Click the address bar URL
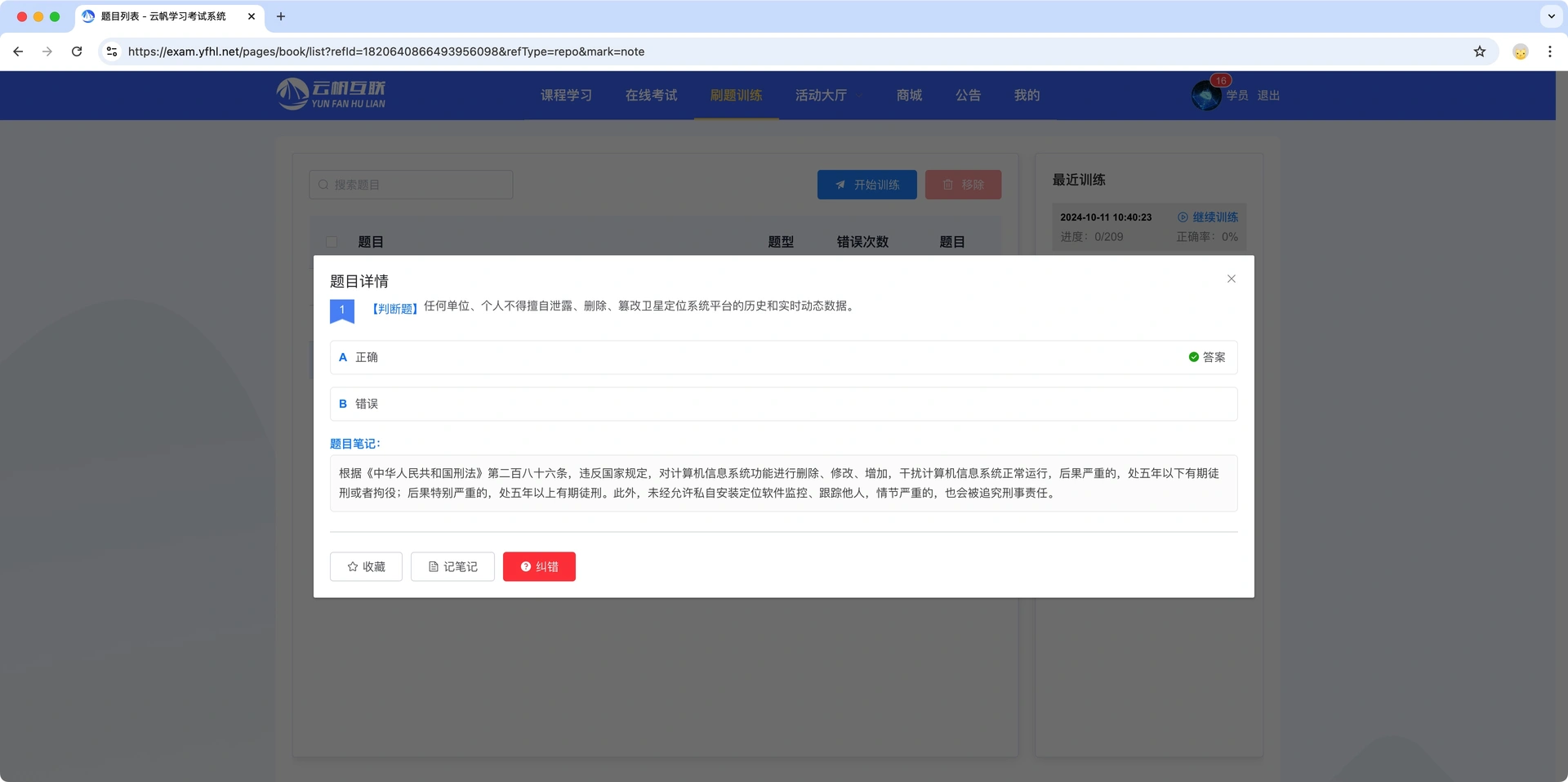The height and width of the screenshot is (782, 1568). pyautogui.click(x=386, y=51)
